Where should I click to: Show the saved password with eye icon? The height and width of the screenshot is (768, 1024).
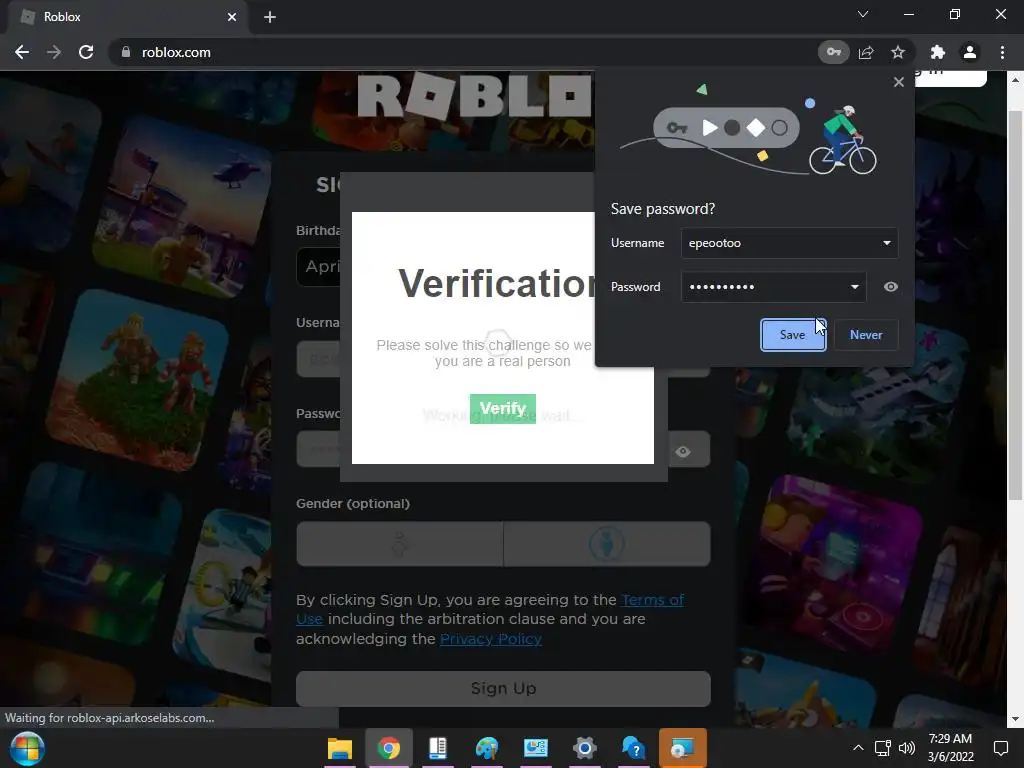click(891, 287)
